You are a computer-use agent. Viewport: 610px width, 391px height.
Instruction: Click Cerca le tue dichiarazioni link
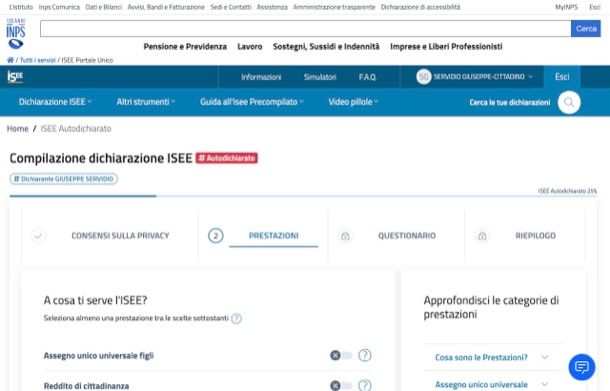[510, 102]
